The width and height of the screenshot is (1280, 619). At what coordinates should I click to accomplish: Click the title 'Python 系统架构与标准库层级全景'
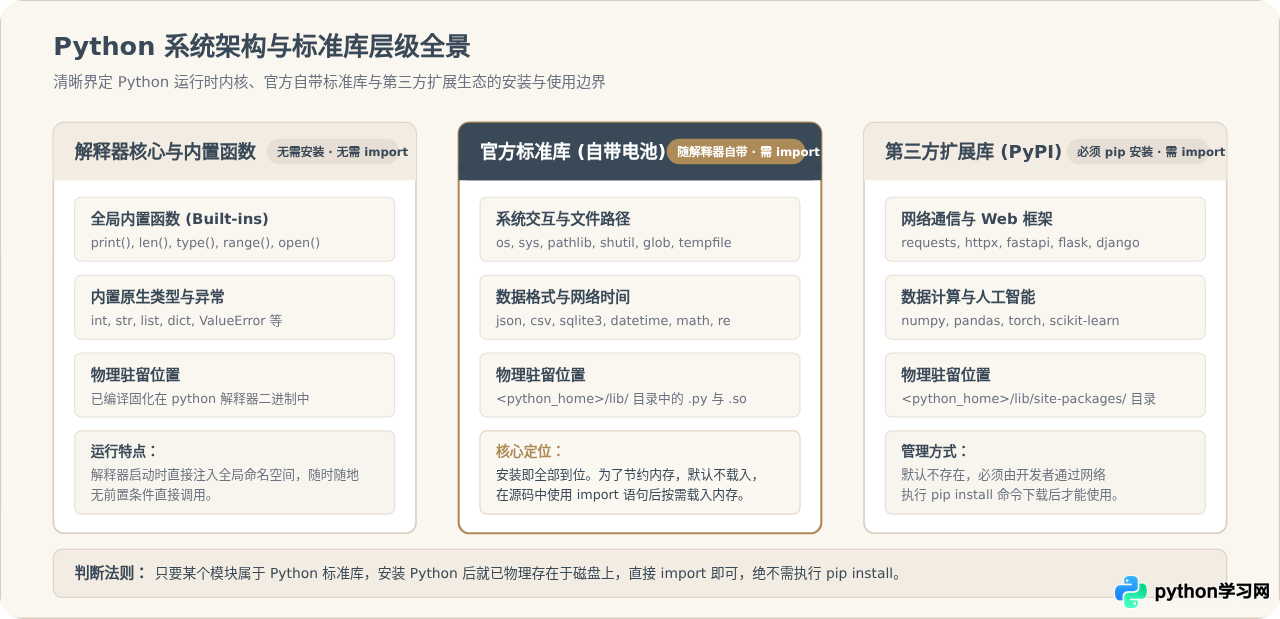262,47
